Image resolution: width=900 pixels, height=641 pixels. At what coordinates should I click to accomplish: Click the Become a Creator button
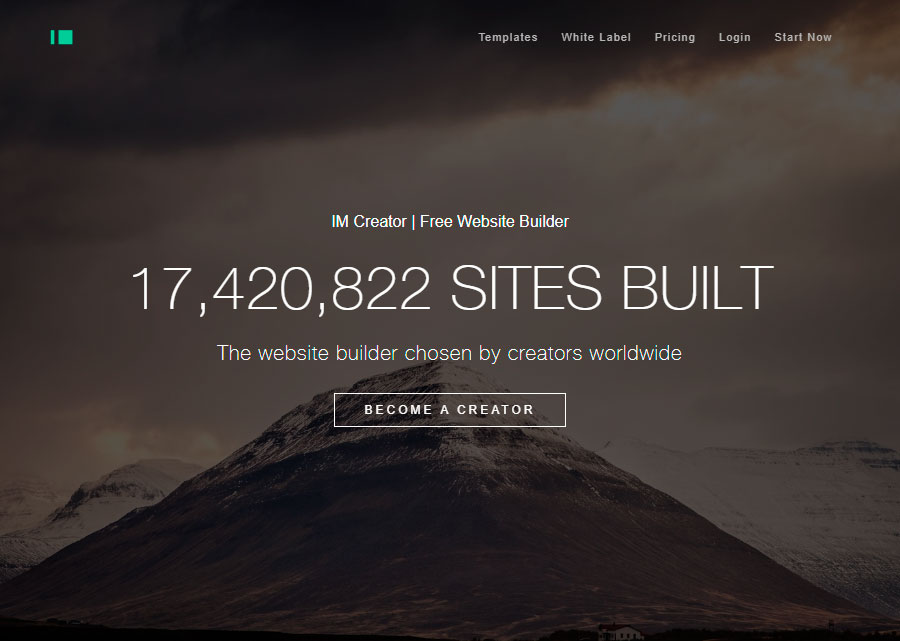[x=450, y=410]
